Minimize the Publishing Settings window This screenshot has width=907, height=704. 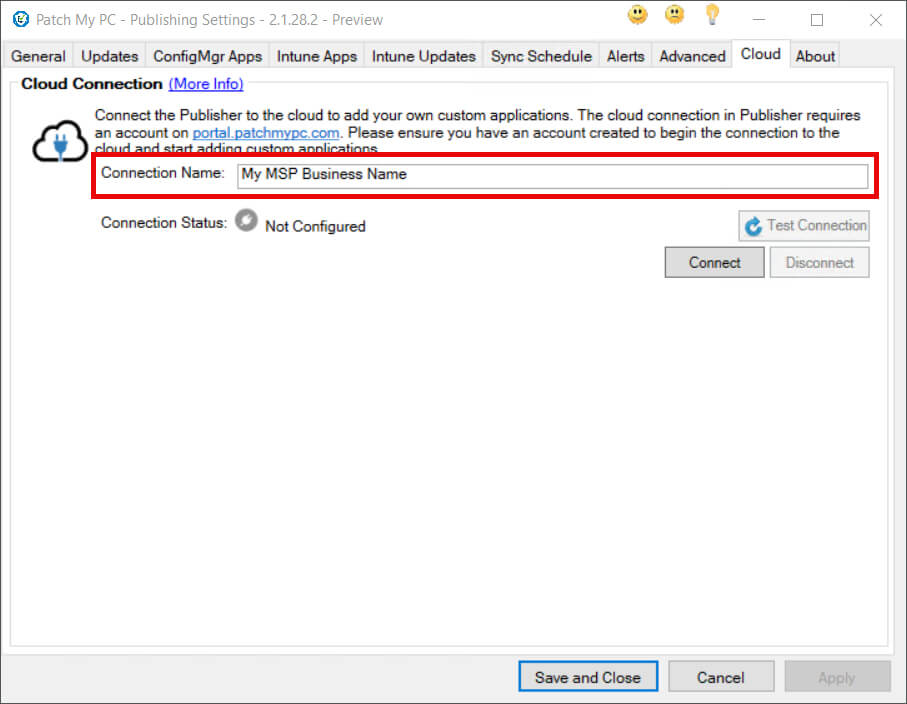[759, 20]
